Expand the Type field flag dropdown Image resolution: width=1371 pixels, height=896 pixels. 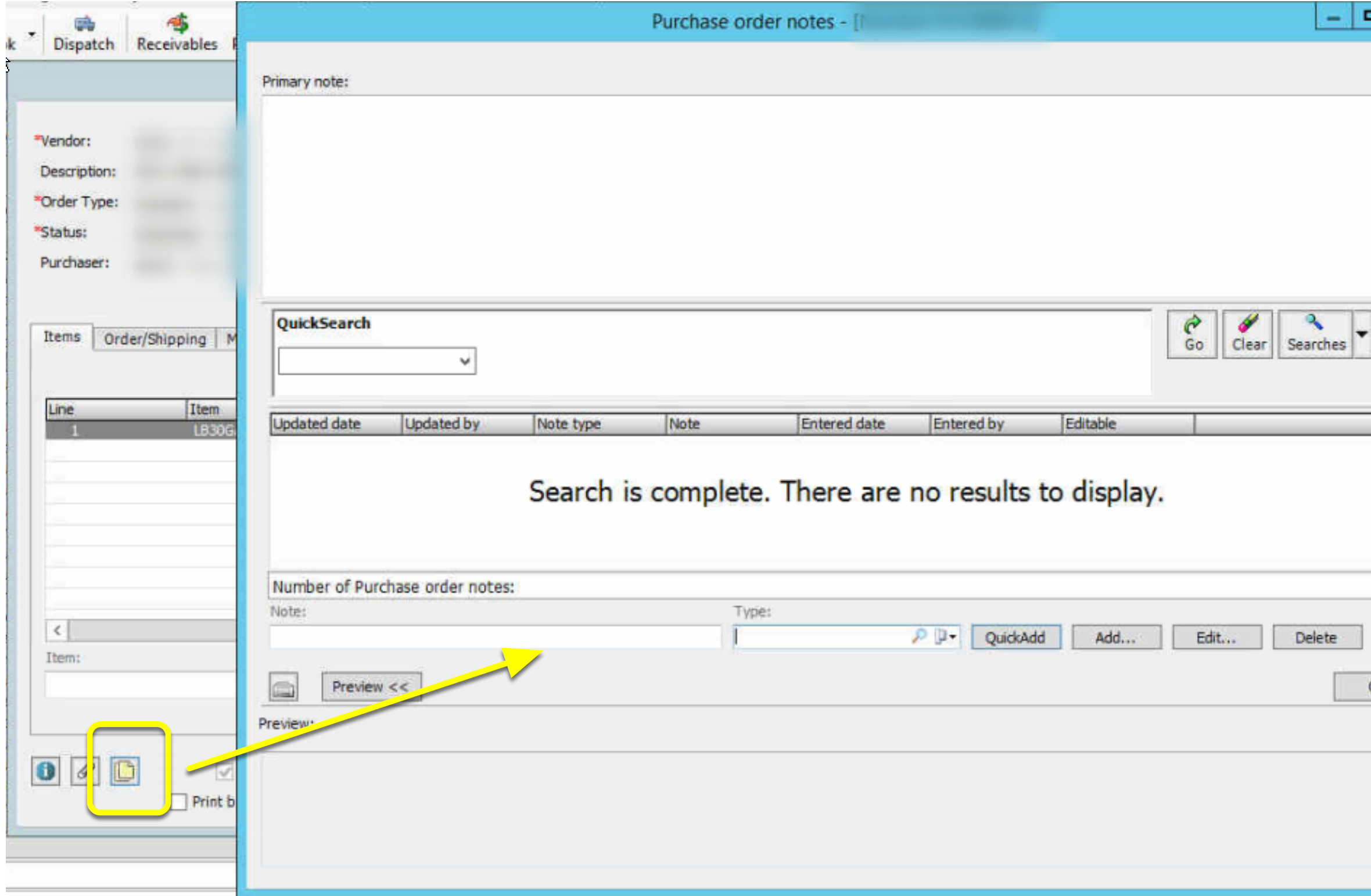[x=946, y=637]
